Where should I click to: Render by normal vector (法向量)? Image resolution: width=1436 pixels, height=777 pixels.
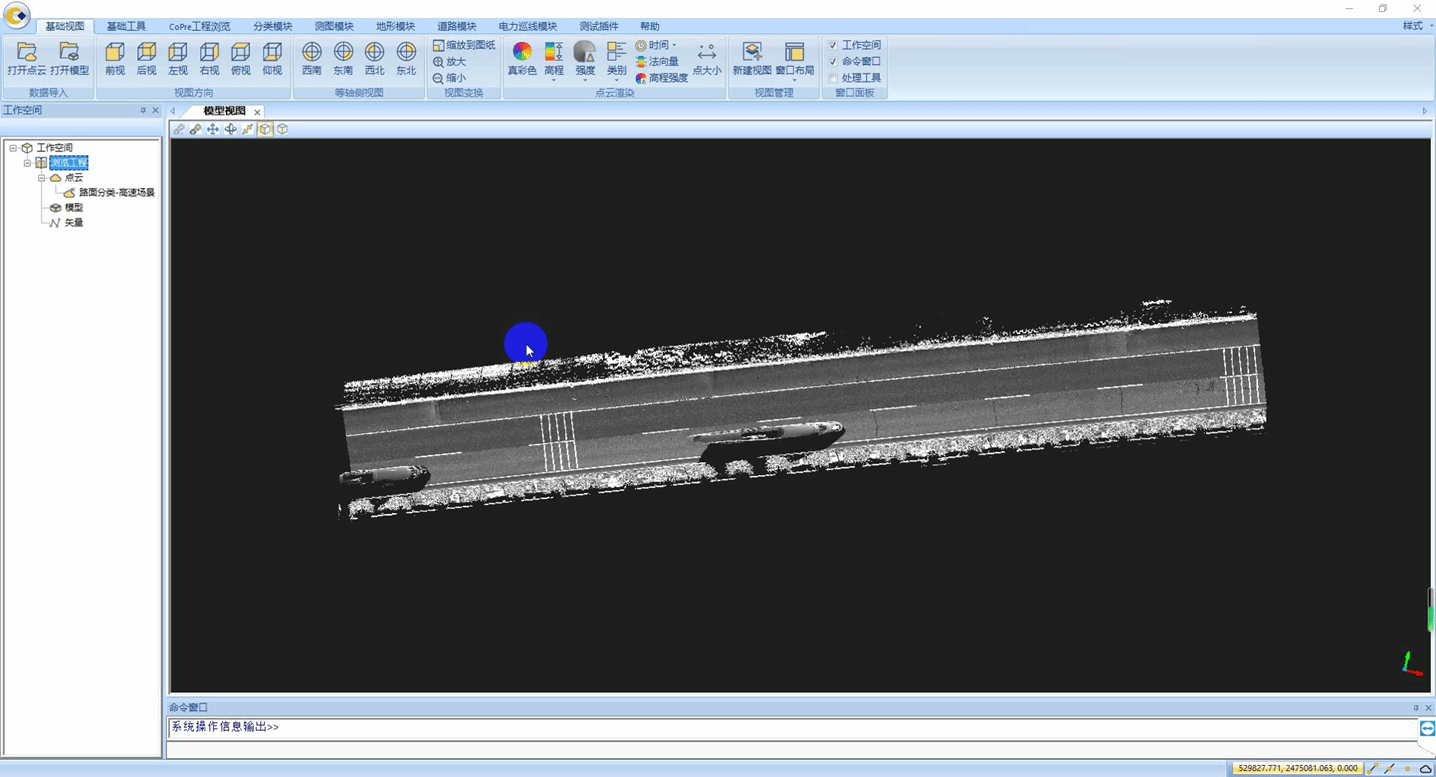pyautogui.click(x=657, y=61)
